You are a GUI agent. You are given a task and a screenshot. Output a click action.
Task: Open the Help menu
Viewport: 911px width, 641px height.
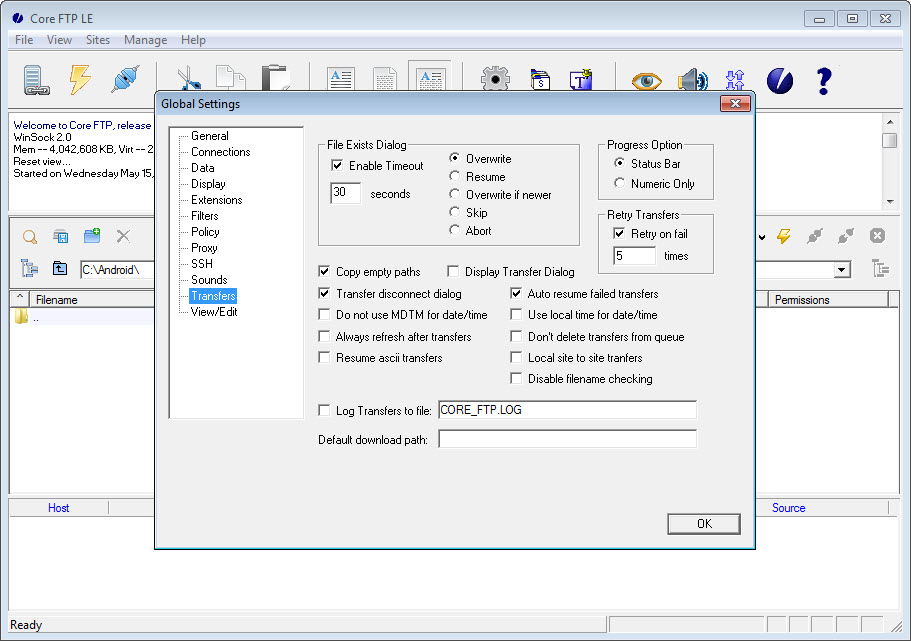point(193,40)
